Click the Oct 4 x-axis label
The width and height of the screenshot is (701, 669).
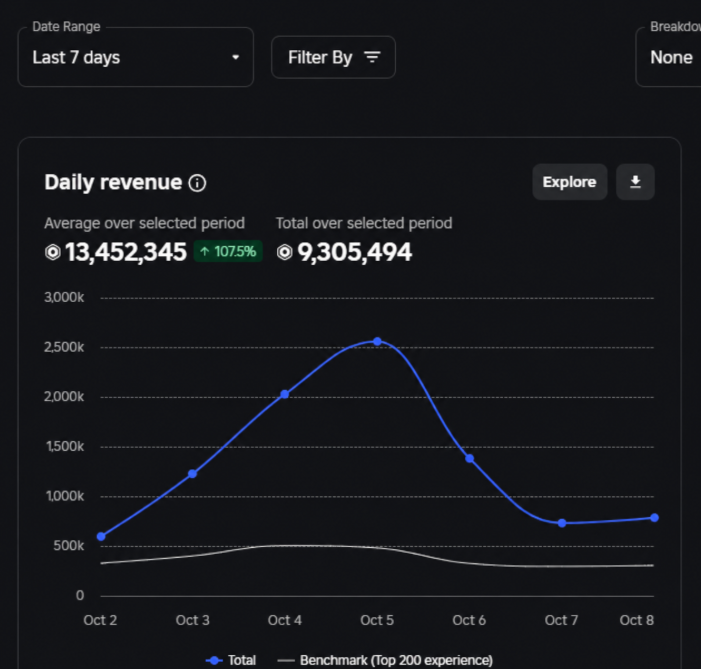(285, 620)
